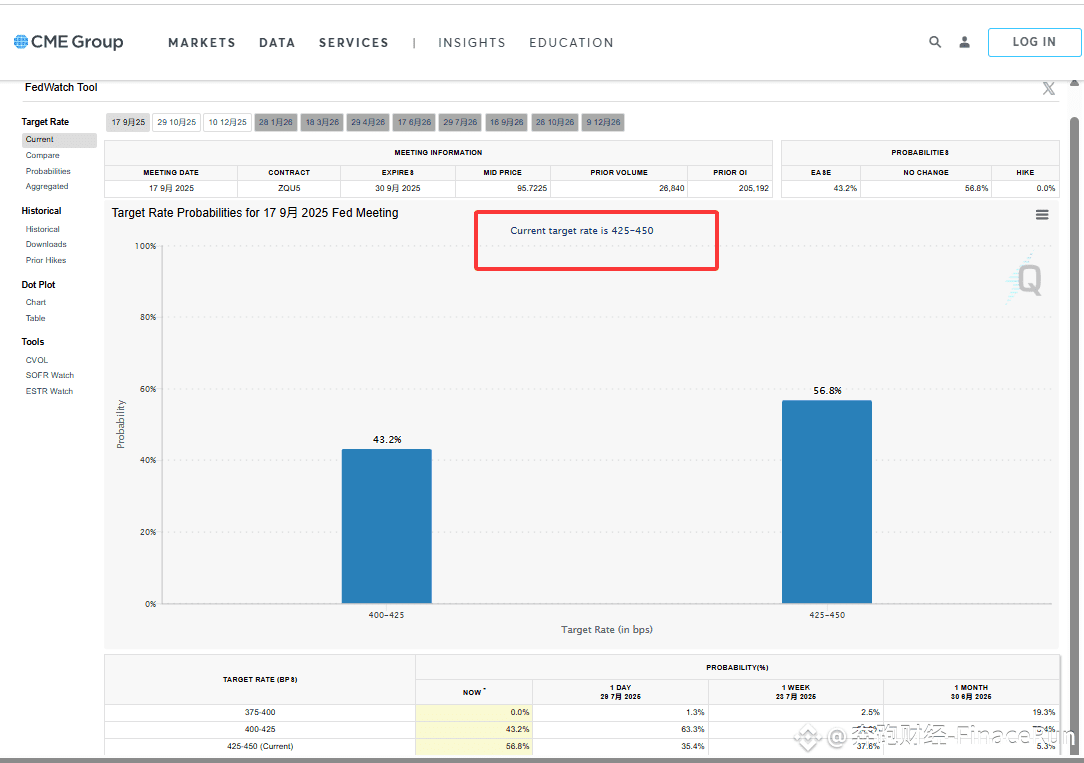
Task: Click the 205,192 prior OI value
Action: click(754, 189)
